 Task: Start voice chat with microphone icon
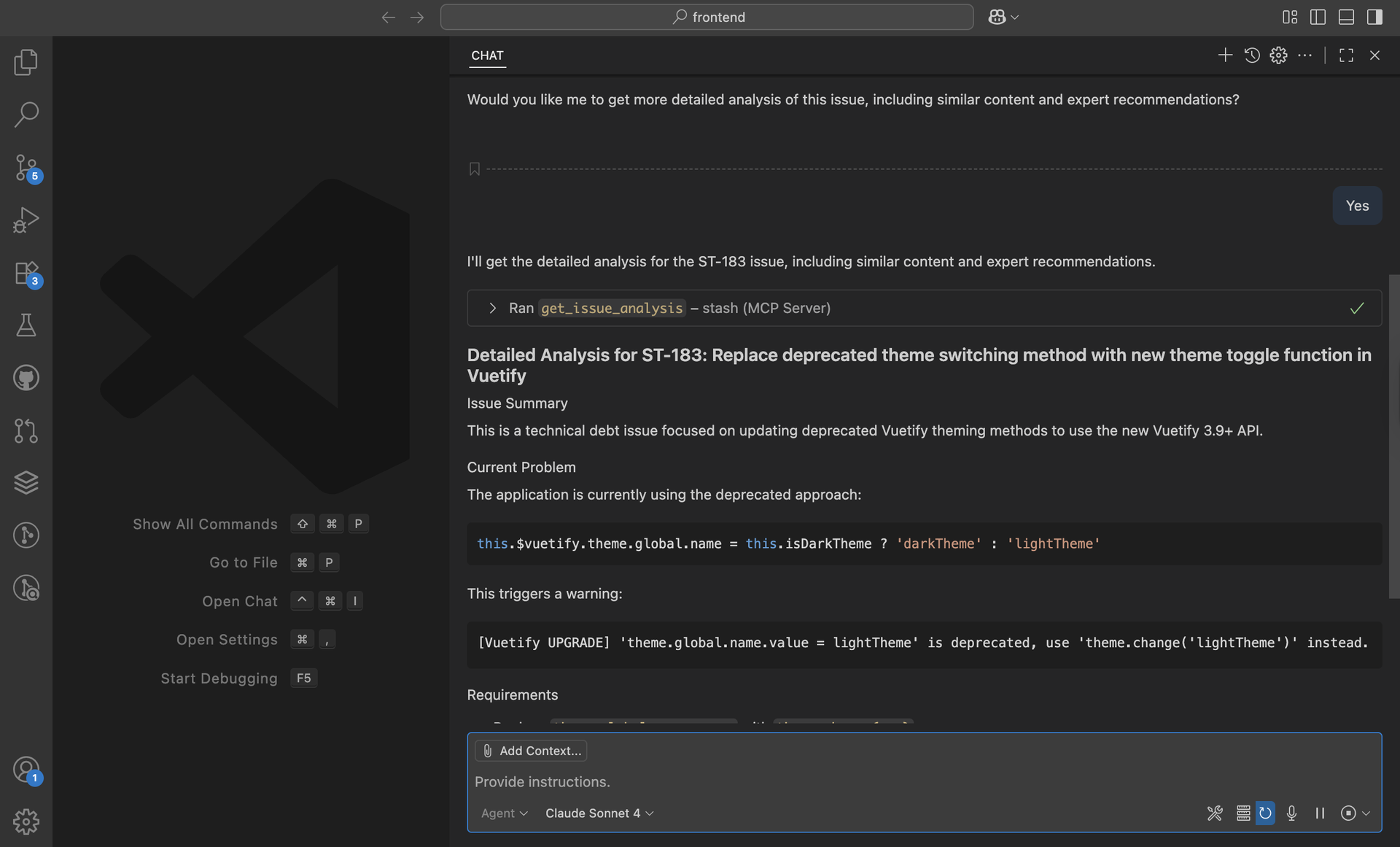coord(1291,813)
